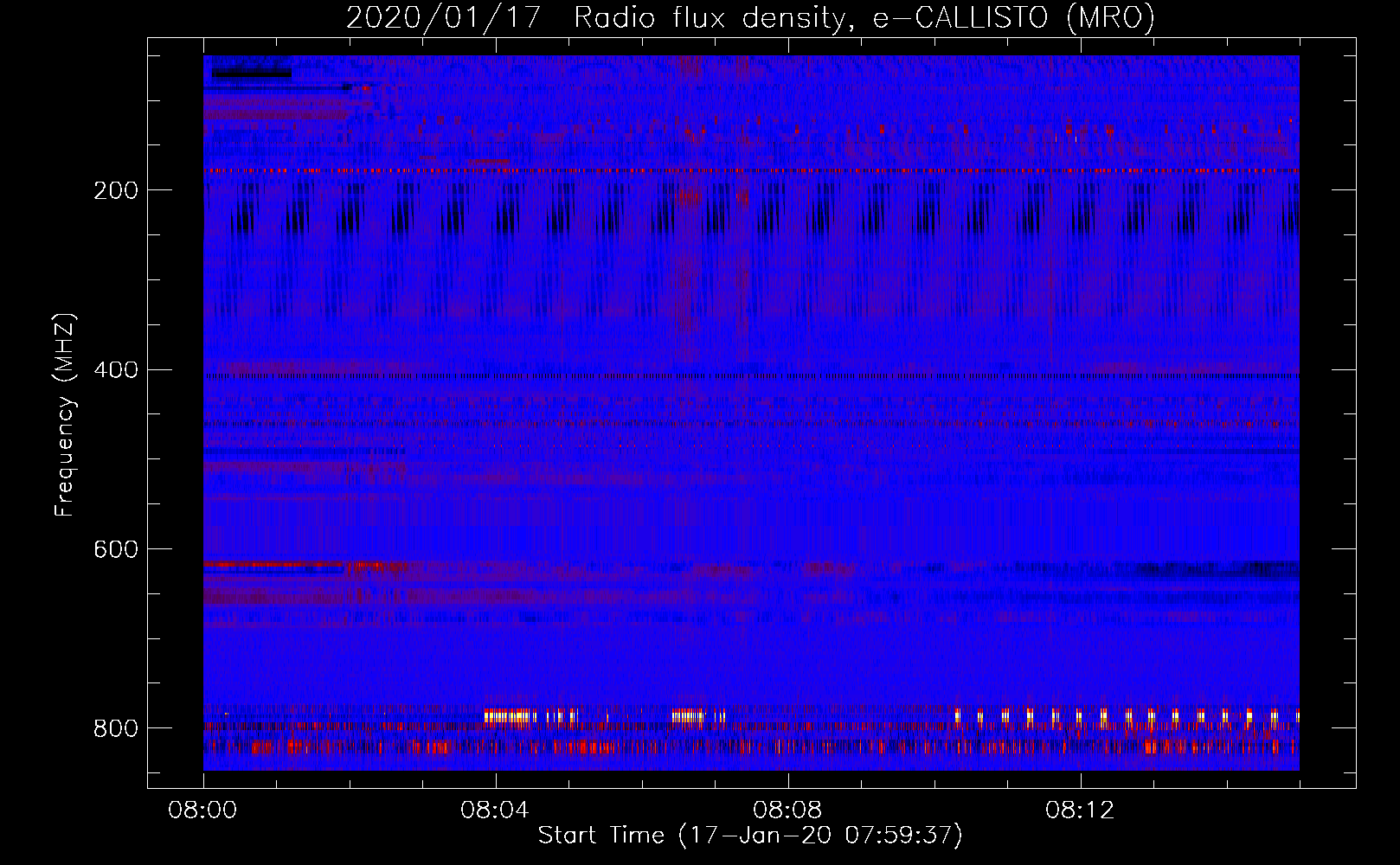Click the 200 frequency tick label
Viewport: 1400px width, 865px height.
(x=116, y=190)
